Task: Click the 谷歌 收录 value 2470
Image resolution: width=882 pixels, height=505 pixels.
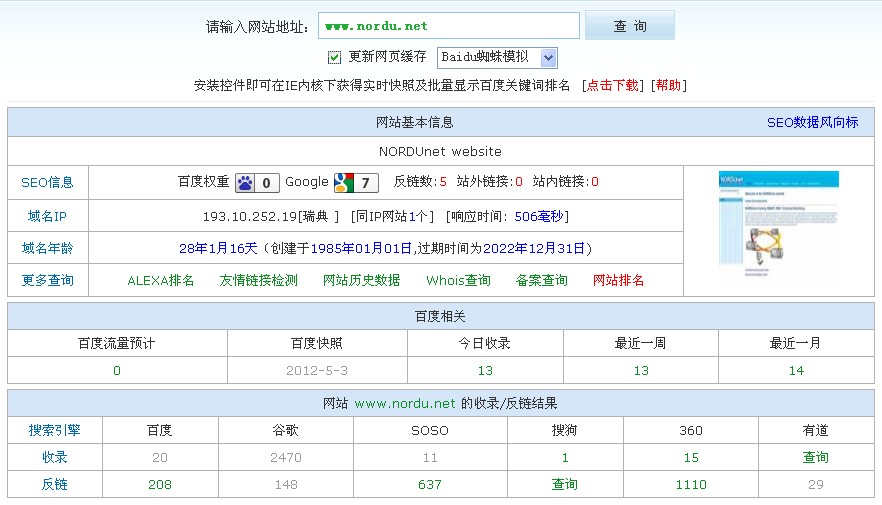Action: tap(286, 458)
